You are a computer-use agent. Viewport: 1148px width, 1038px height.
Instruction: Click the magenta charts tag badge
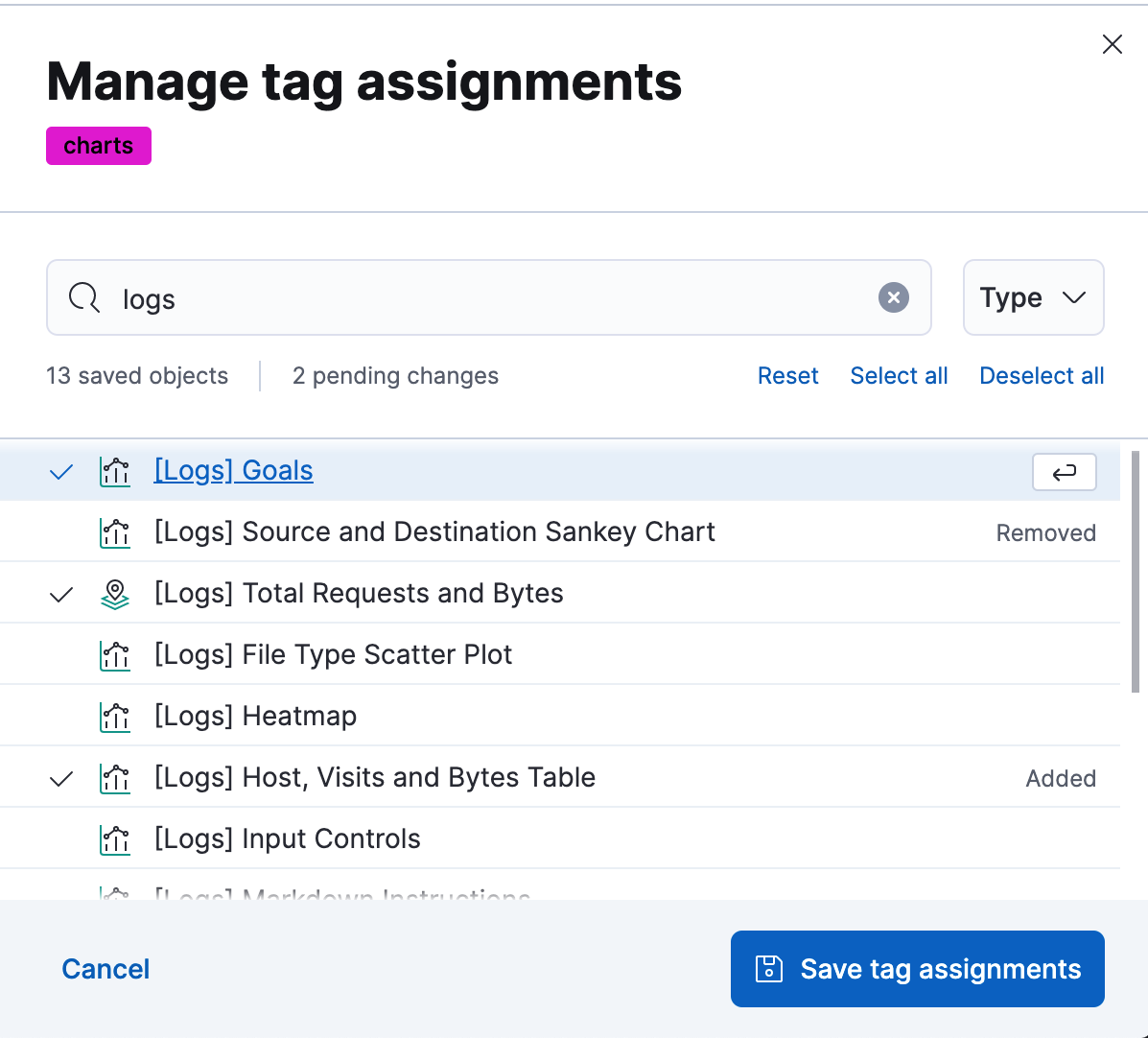click(98, 145)
